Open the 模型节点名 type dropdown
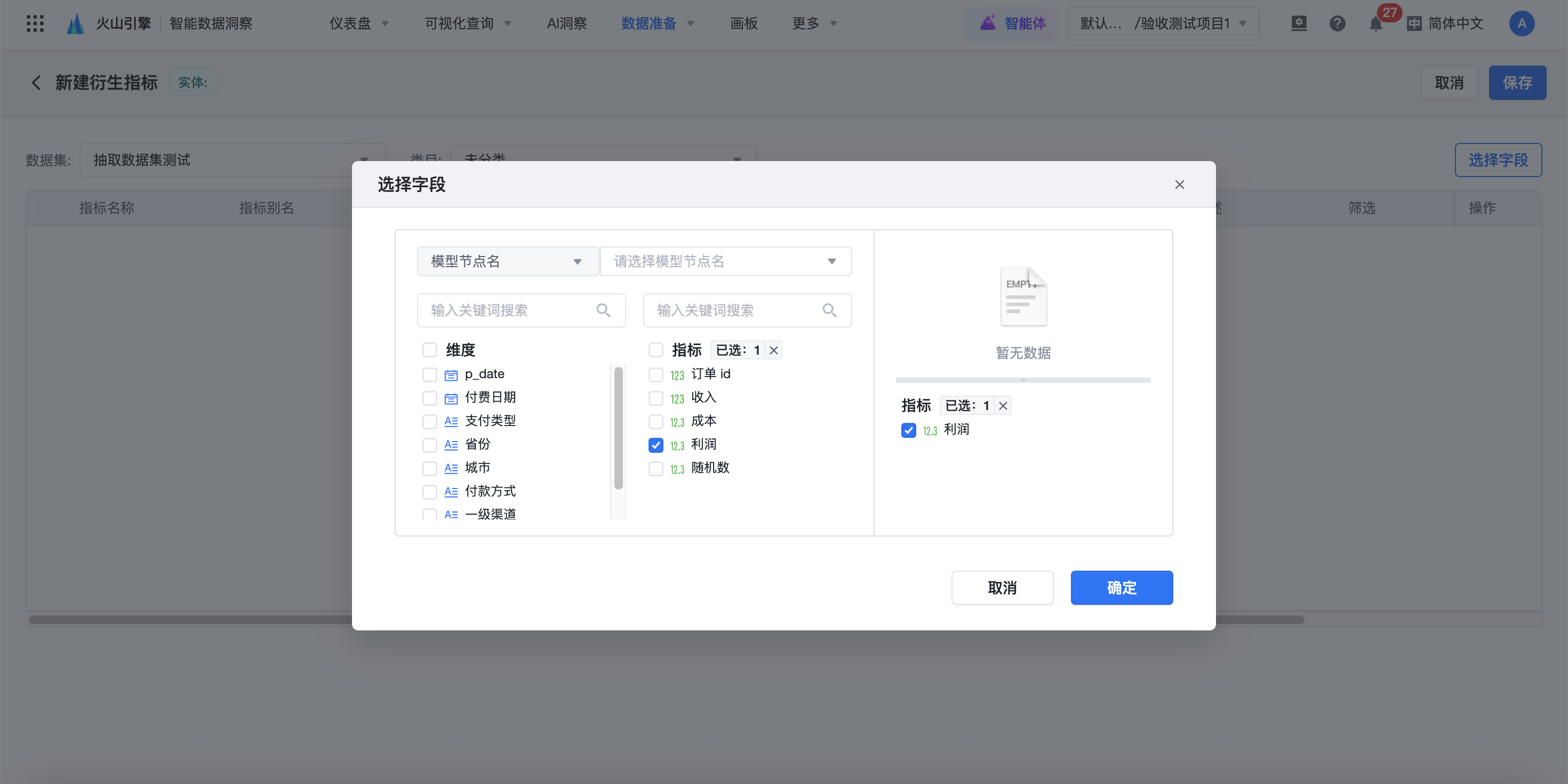The height and width of the screenshot is (784, 1568). [x=507, y=261]
